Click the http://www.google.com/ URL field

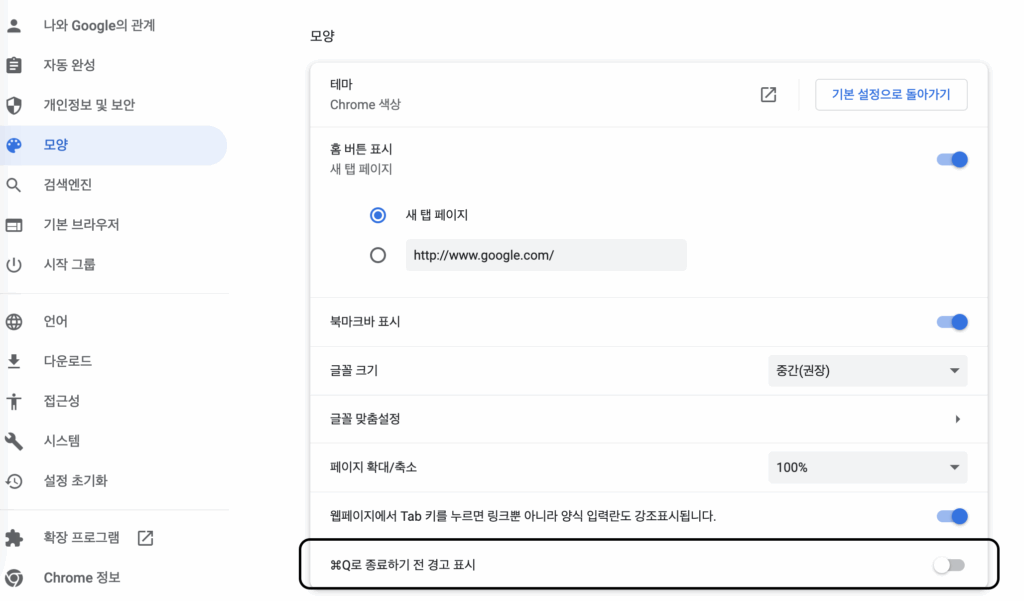[x=545, y=255]
